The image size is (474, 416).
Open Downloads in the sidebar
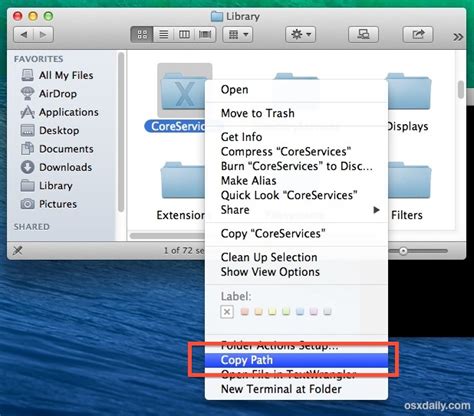56,167
